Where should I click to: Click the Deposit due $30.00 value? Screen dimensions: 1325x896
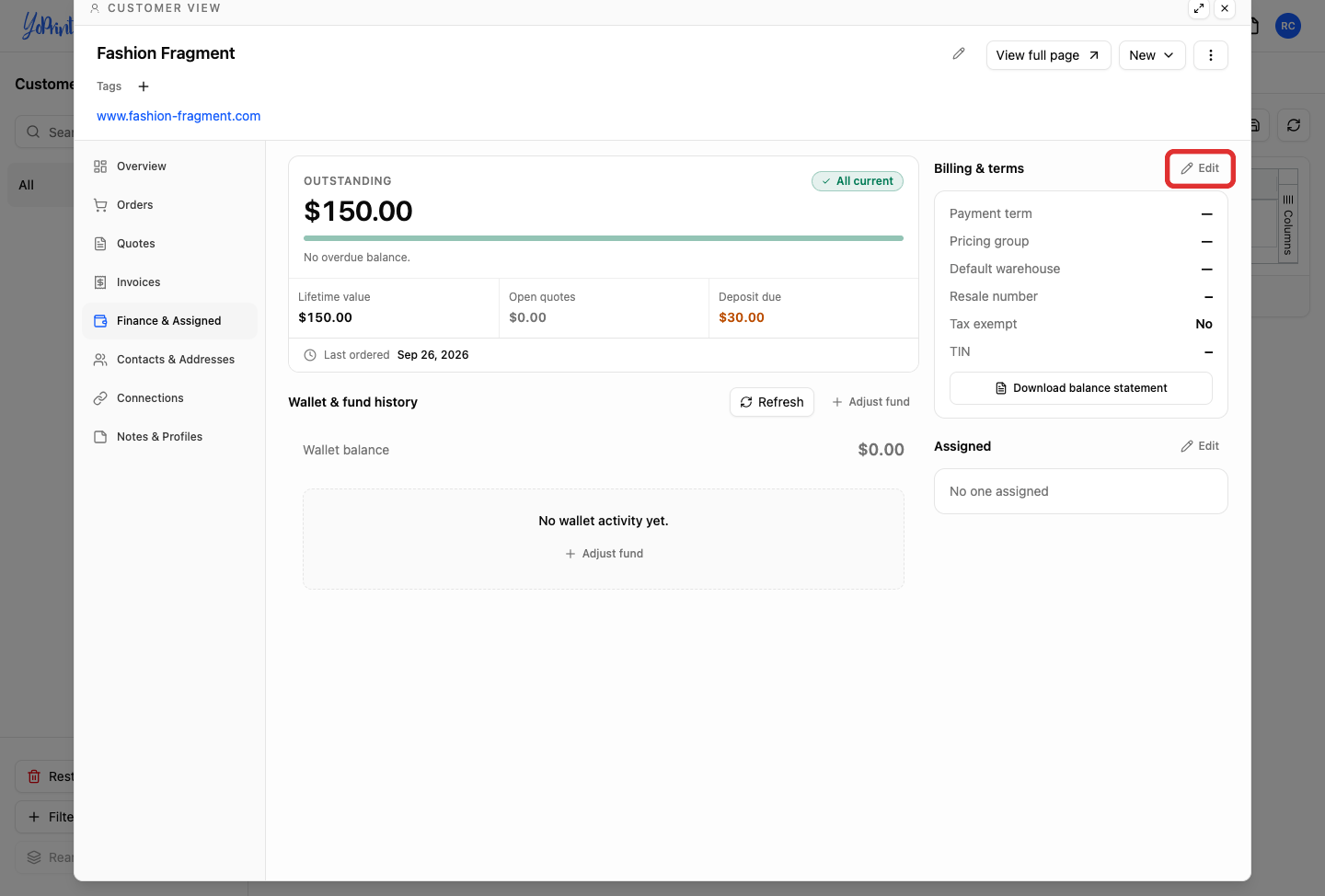click(742, 317)
